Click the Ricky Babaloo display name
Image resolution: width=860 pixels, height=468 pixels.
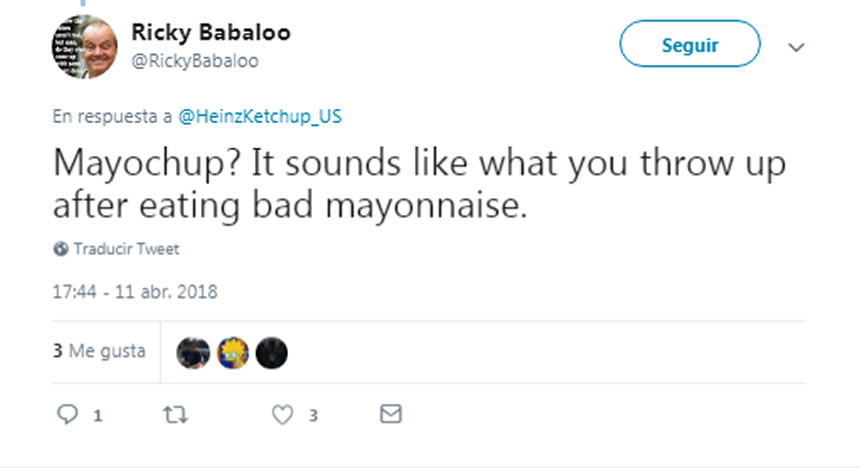(x=211, y=33)
